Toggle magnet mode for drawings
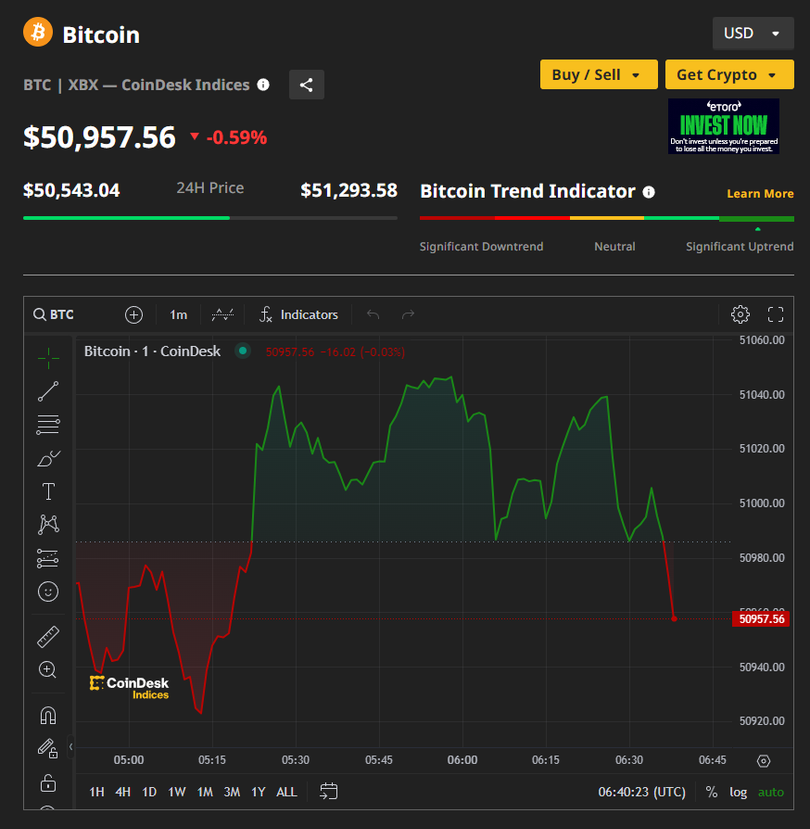 click(x=48, y=715)
